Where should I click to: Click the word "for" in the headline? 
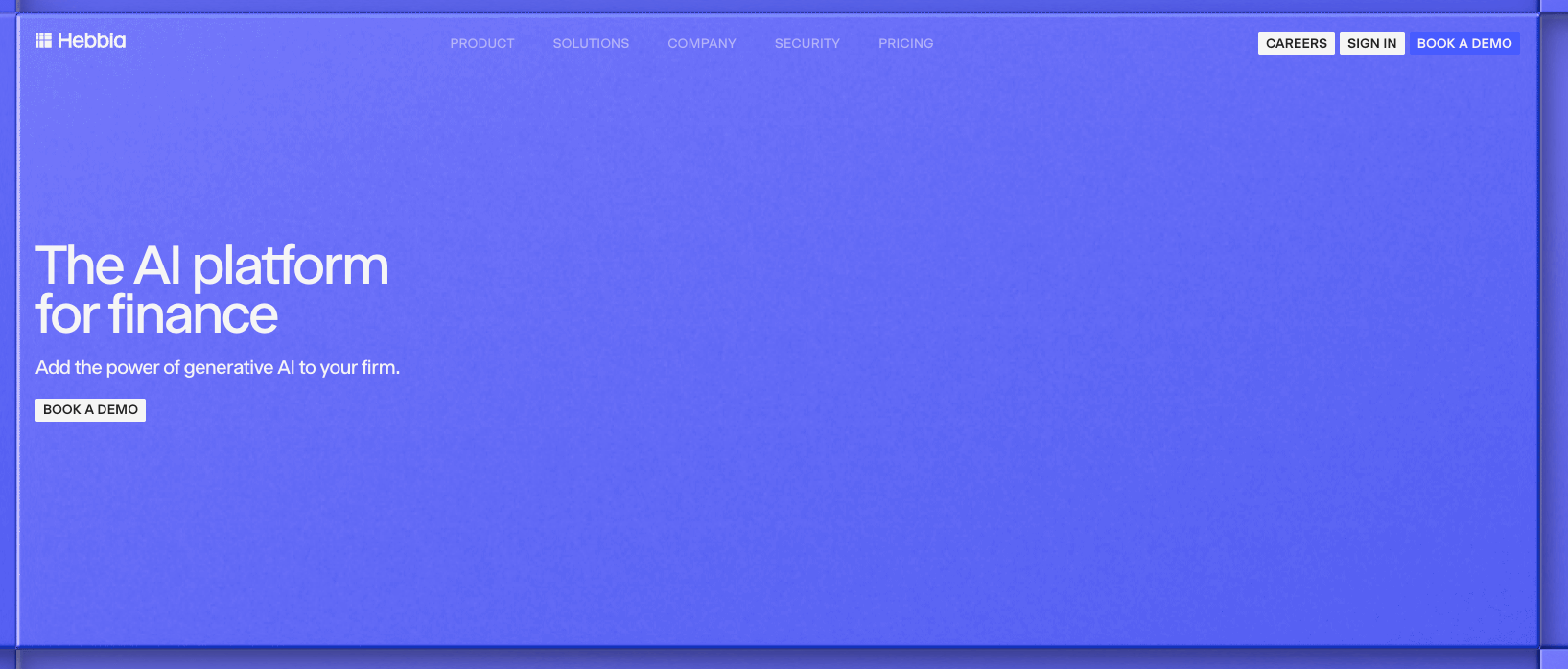(68, 315)
